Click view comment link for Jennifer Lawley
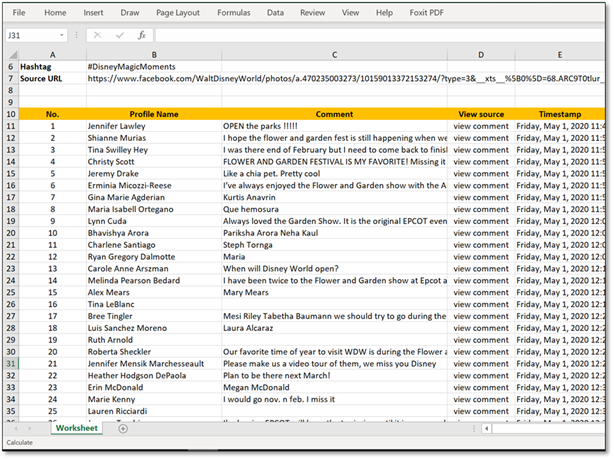 click(x=481, y=127)
